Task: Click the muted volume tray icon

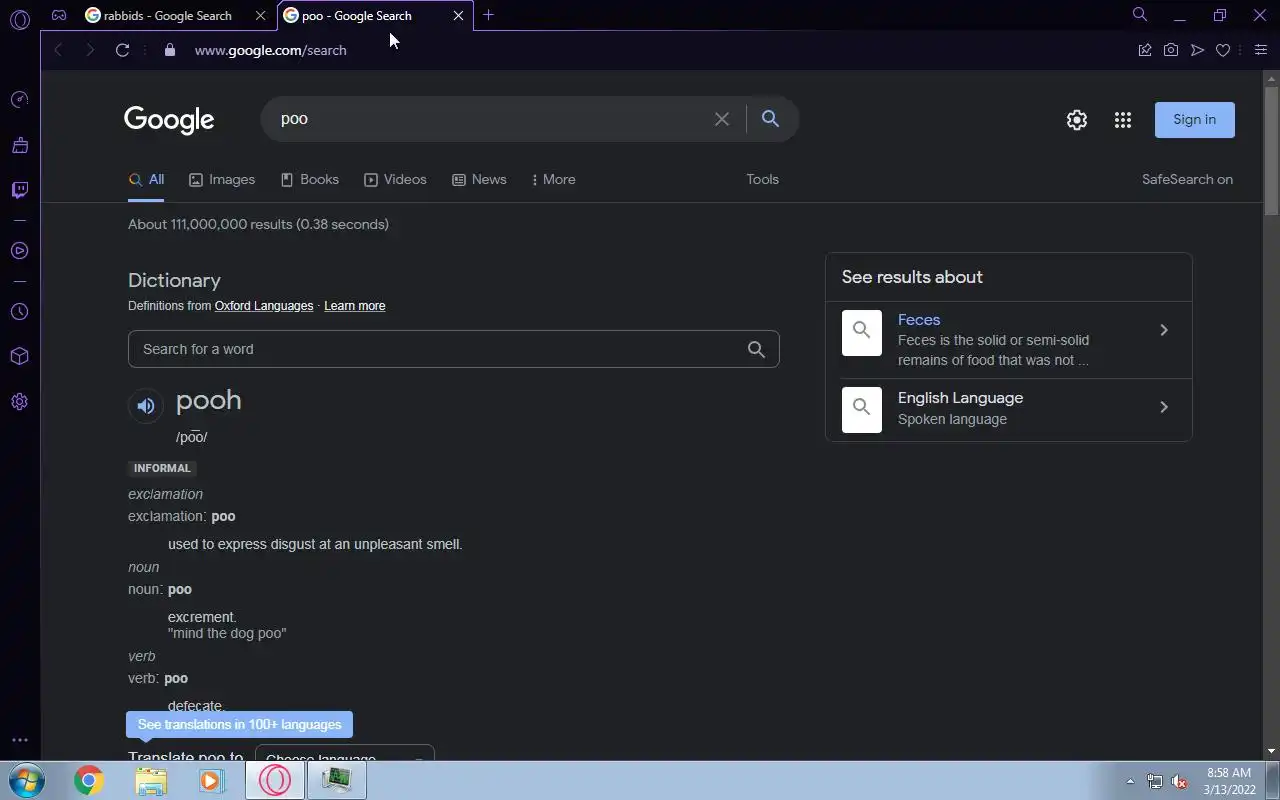Action: click(x=1180, y=781)
